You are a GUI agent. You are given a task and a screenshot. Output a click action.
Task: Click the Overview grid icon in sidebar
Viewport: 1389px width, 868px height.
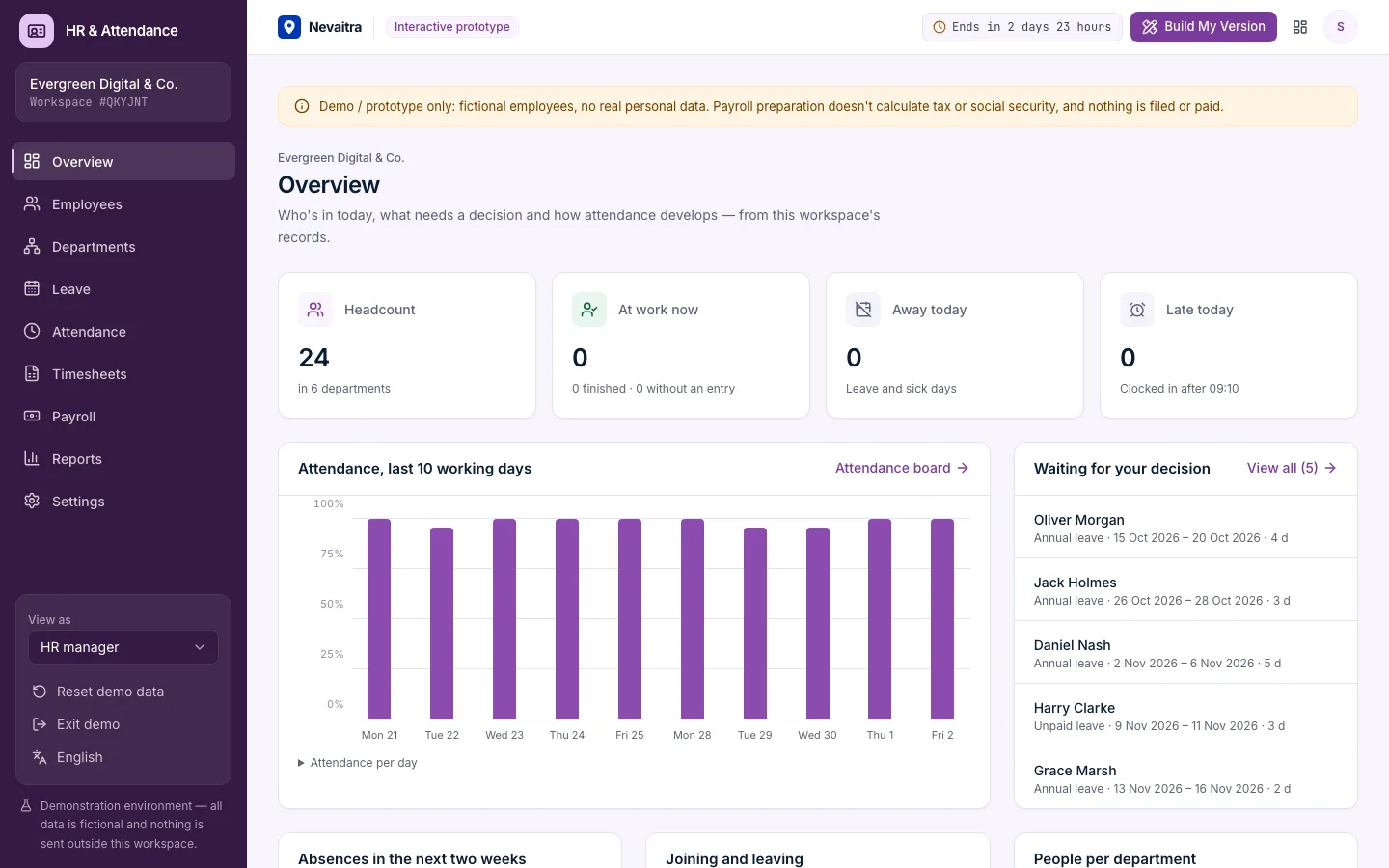click(32, 161)
